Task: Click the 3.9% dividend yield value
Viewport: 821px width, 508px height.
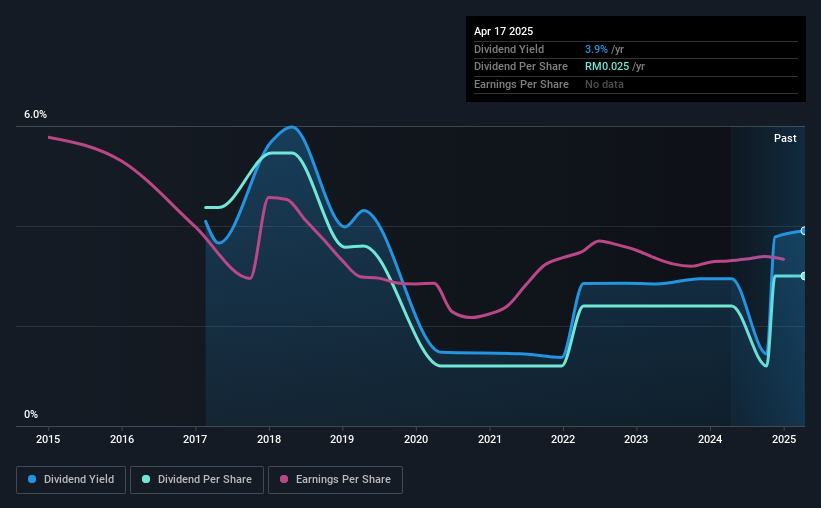Action: (x=596, y=49)
